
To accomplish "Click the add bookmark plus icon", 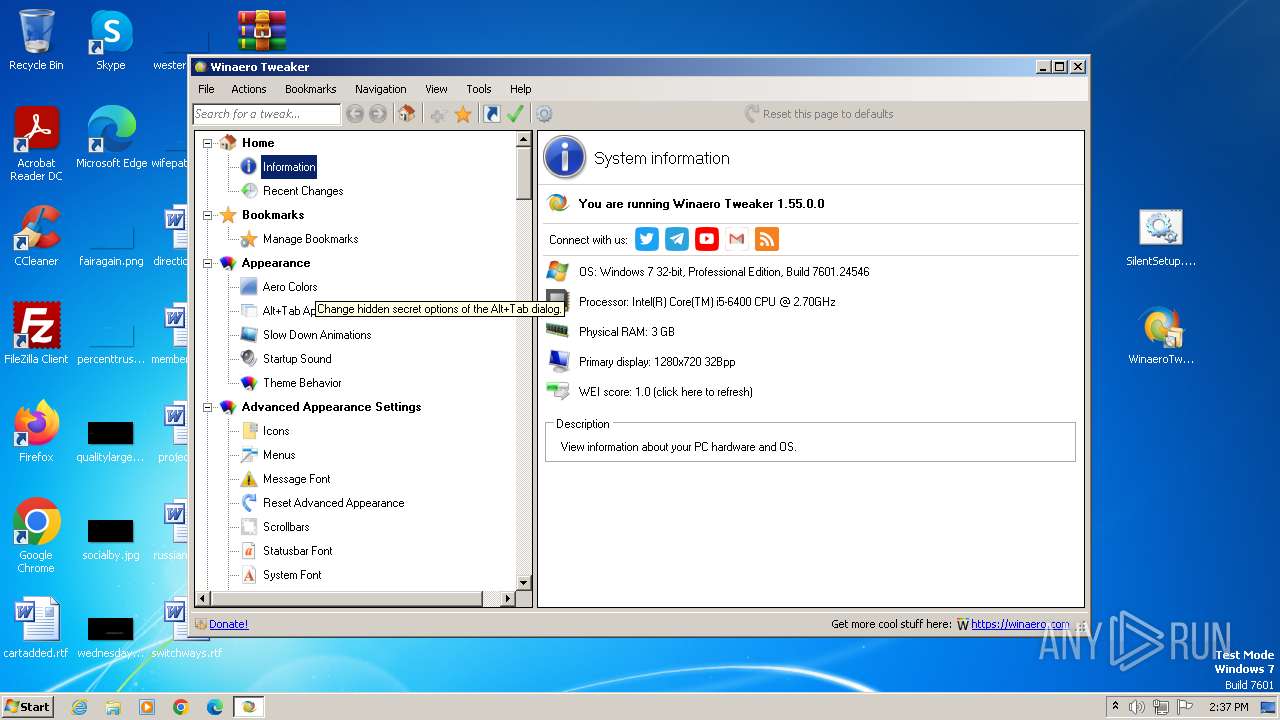I will [438, 114].
